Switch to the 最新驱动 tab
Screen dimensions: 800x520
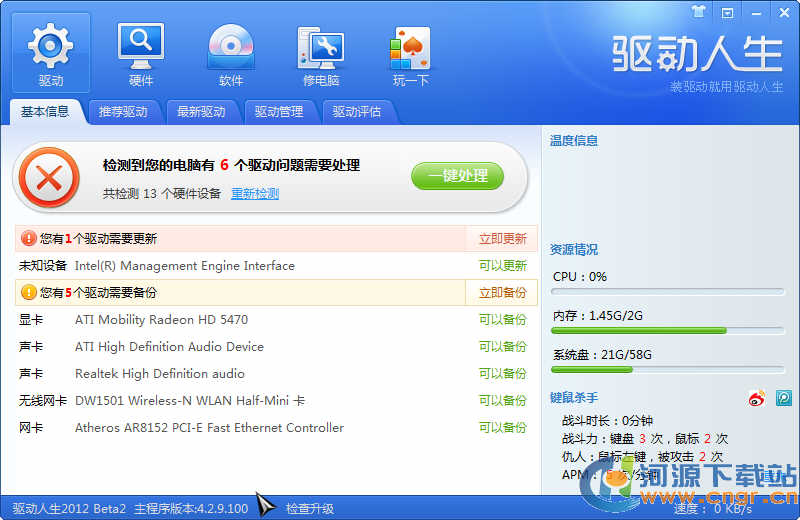click(201, 112)
